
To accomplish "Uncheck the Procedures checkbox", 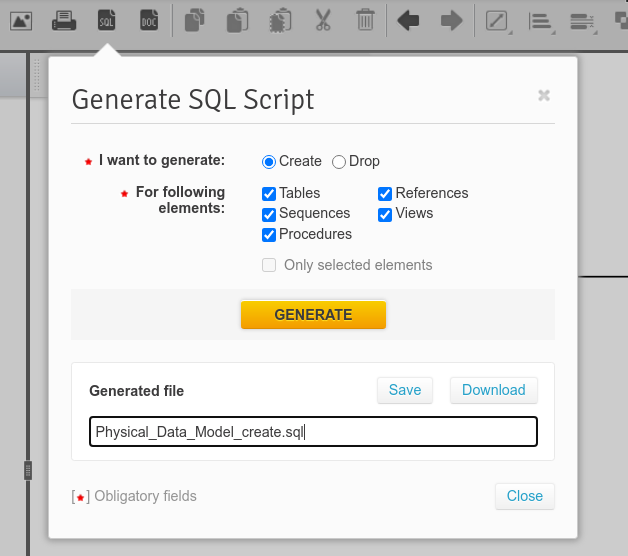I will (x=269, y=235).
